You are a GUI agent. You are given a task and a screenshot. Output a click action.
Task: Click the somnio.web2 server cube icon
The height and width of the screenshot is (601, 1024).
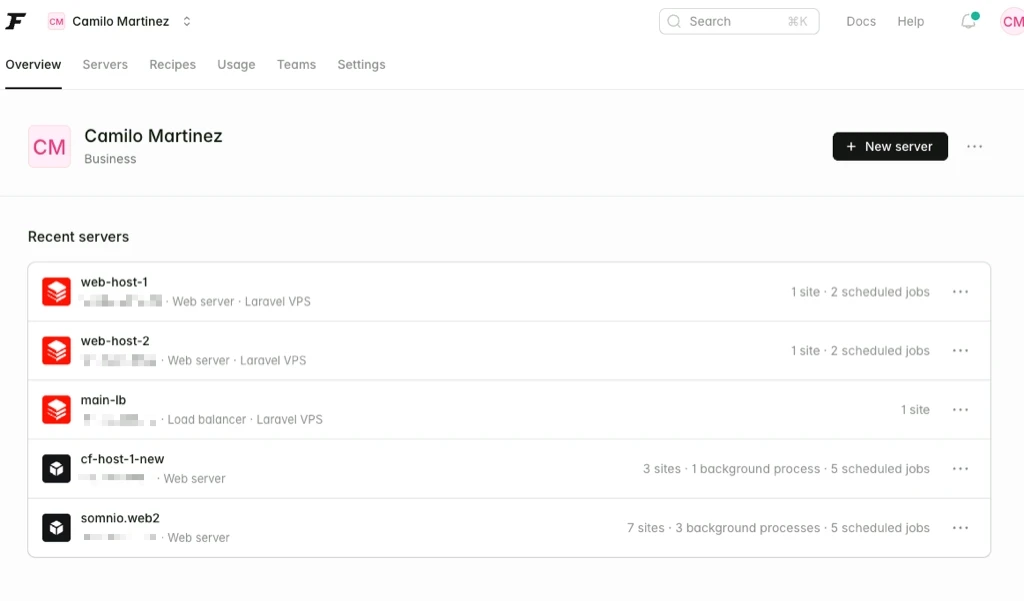(56, 528)
